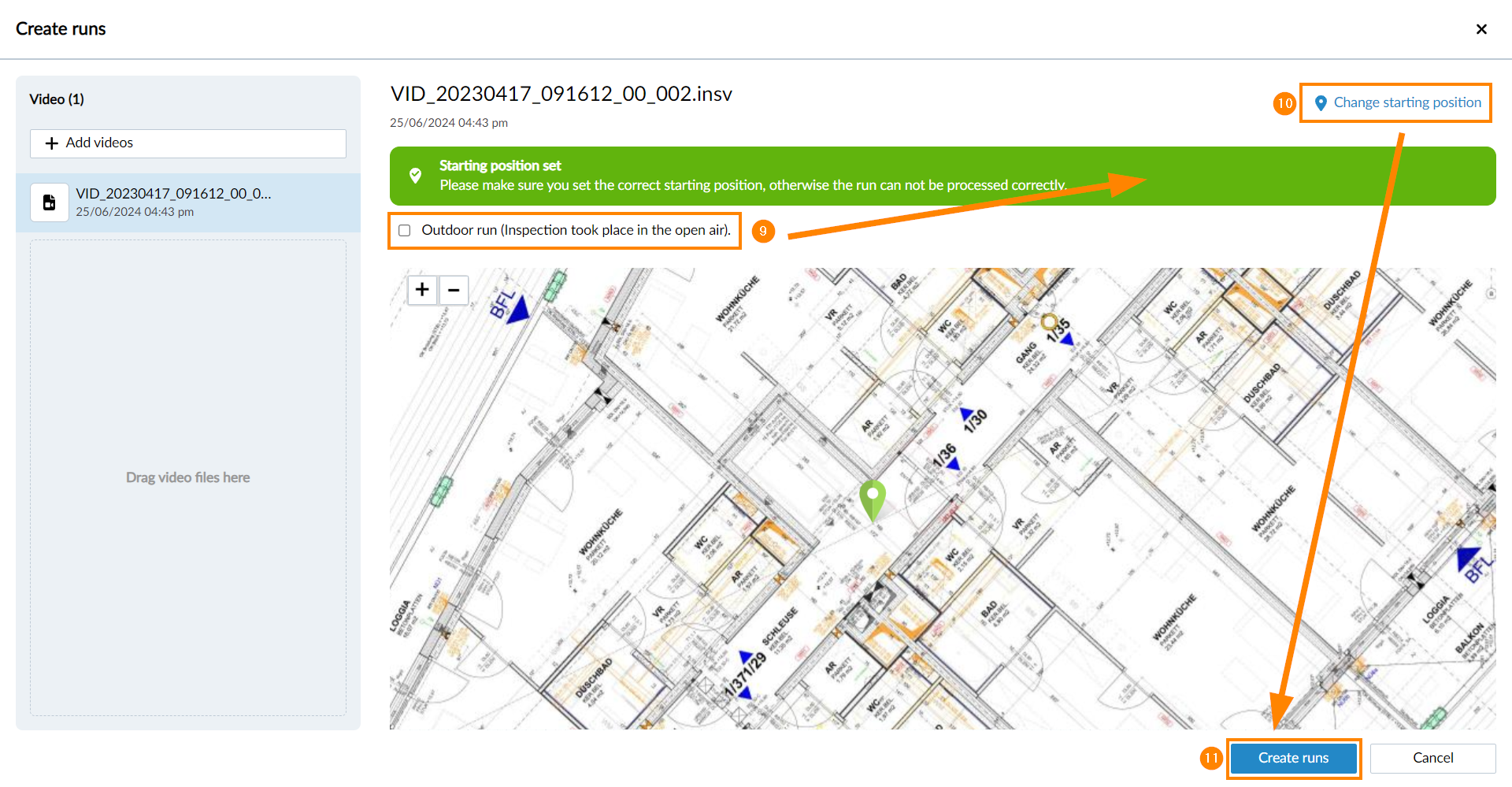Click the yellow circle marker near 1/35
Viewport: 1512px width, 787px height.
click(x=1049, y=321)
